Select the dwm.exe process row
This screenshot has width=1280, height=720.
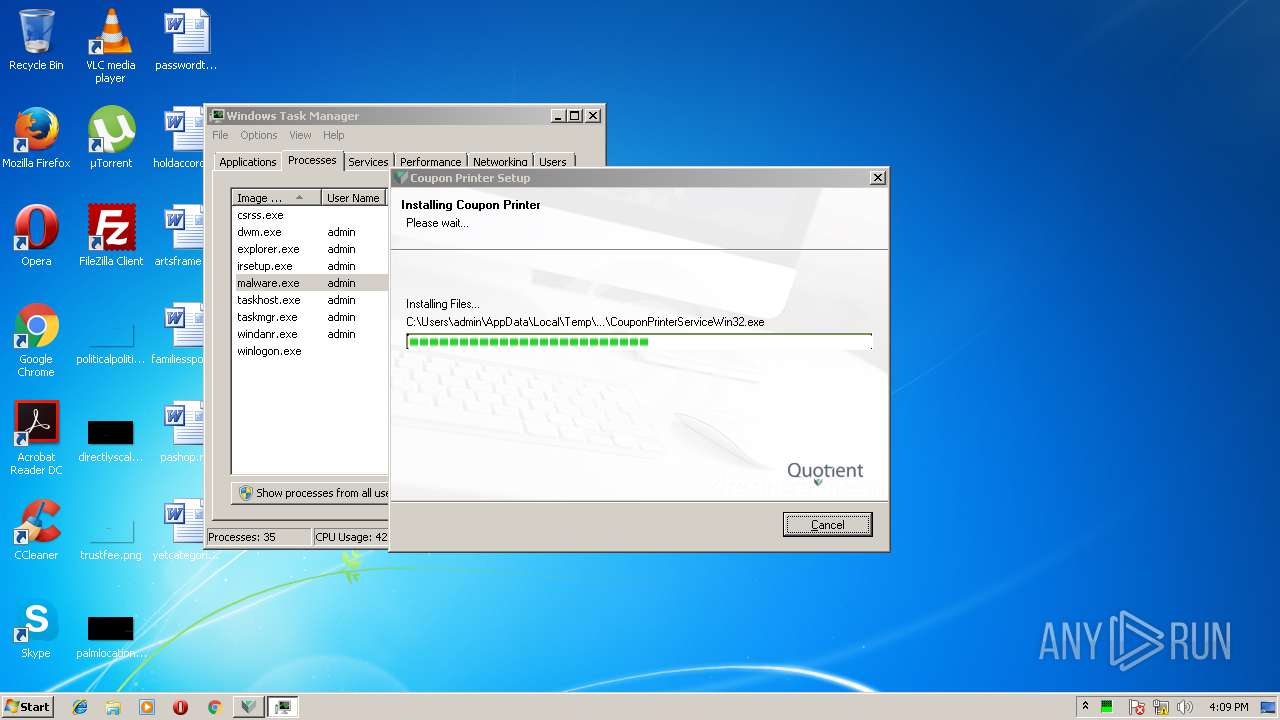311,232
